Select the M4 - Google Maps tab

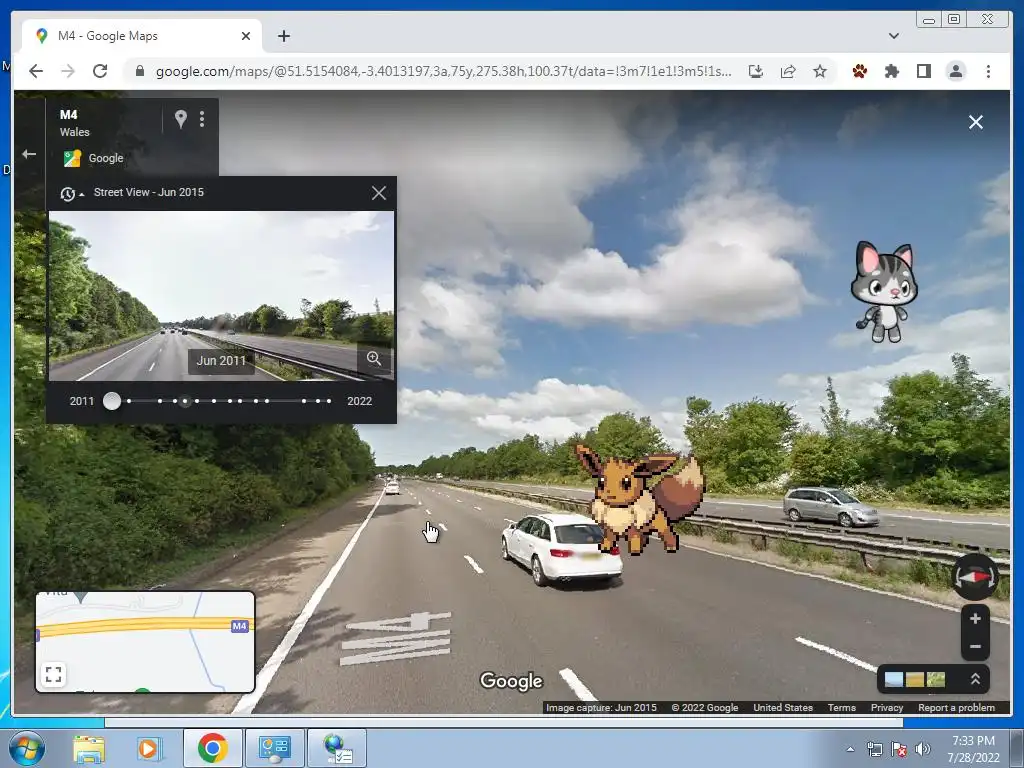point(142,36)
